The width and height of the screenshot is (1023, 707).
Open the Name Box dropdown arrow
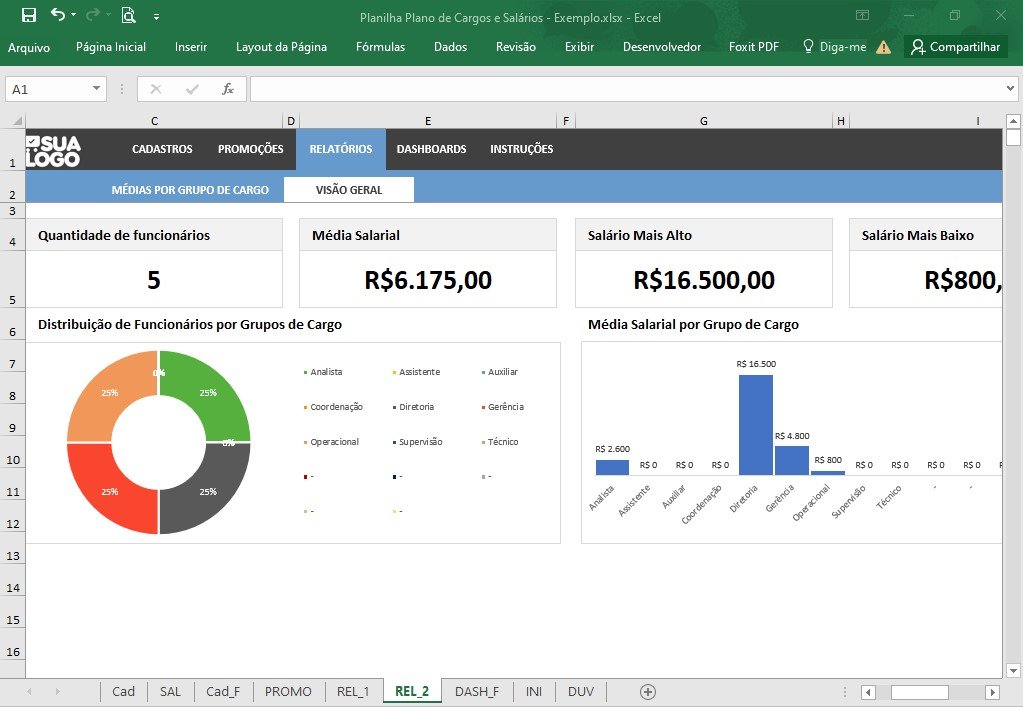tap(96, 89)
